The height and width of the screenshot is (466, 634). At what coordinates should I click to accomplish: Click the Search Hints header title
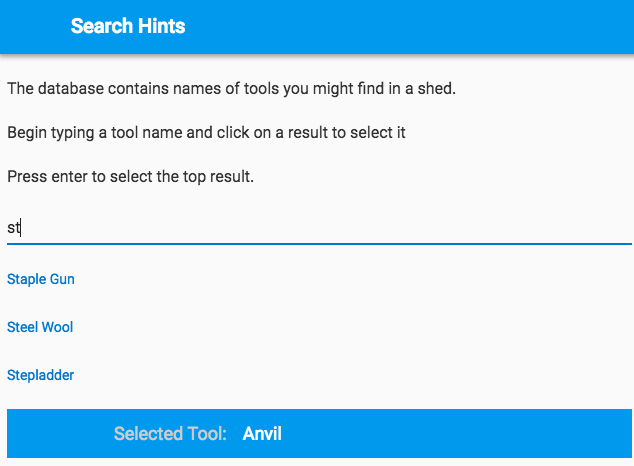128,27
